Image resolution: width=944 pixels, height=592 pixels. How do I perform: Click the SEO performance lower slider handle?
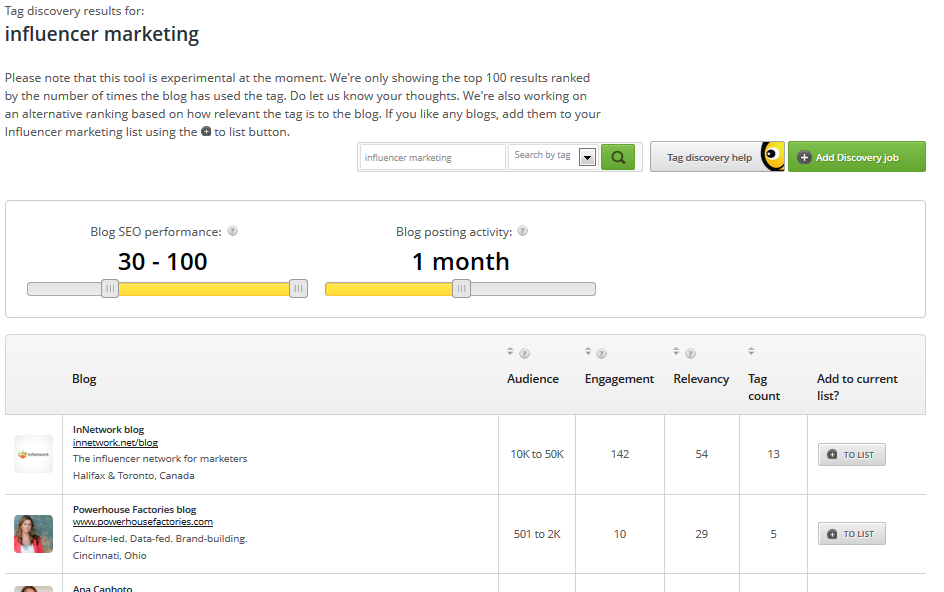click(110, 289)
